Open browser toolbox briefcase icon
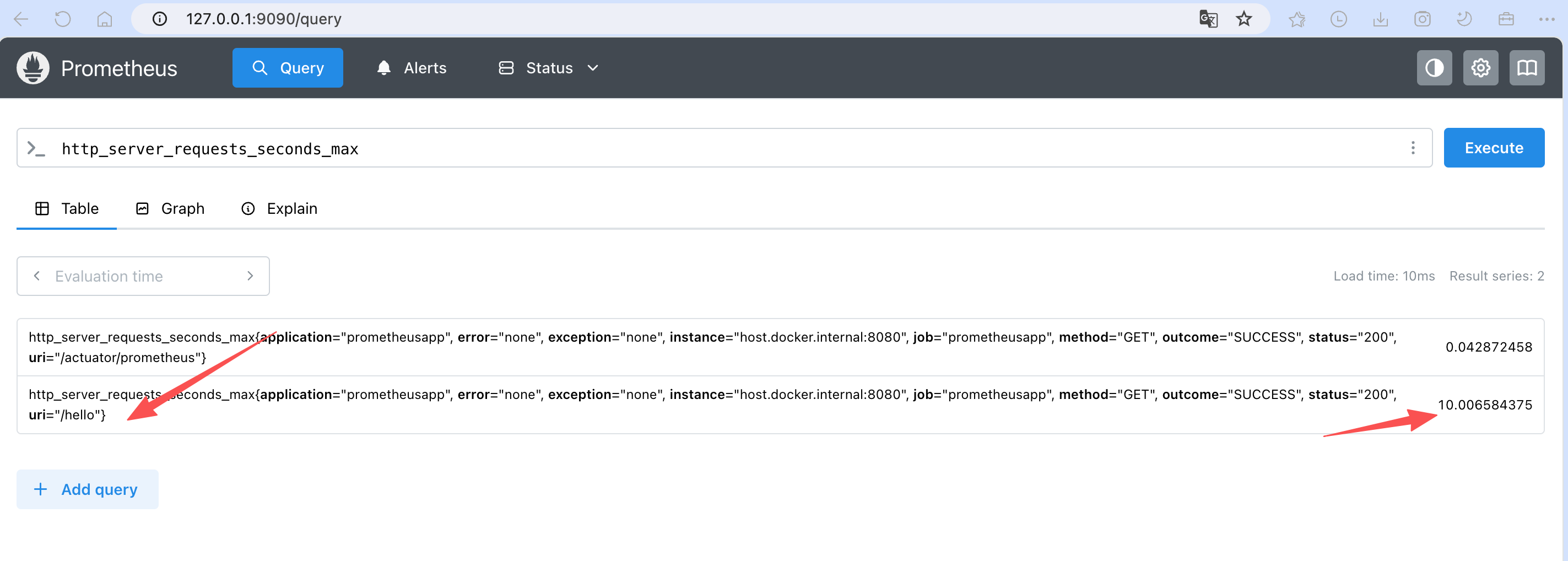Viewport: 1568px width, 561px height. [1506, 19]
